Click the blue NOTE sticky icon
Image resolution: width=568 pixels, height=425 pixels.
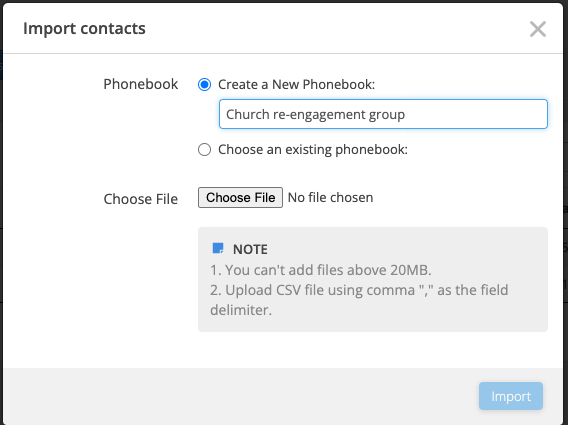tap(218, 248)
